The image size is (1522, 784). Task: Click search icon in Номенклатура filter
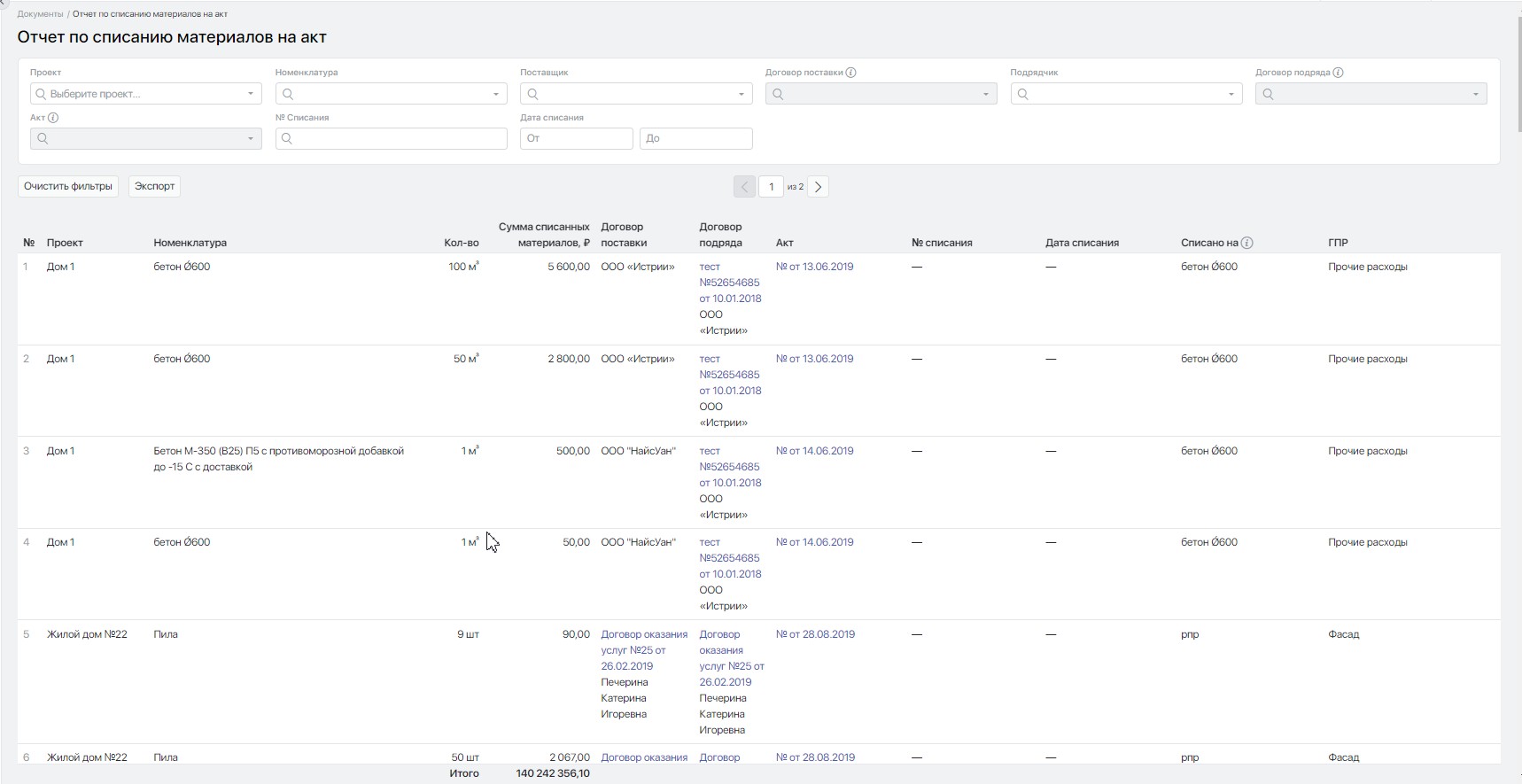pyautogui.click(x=288, y=94)
